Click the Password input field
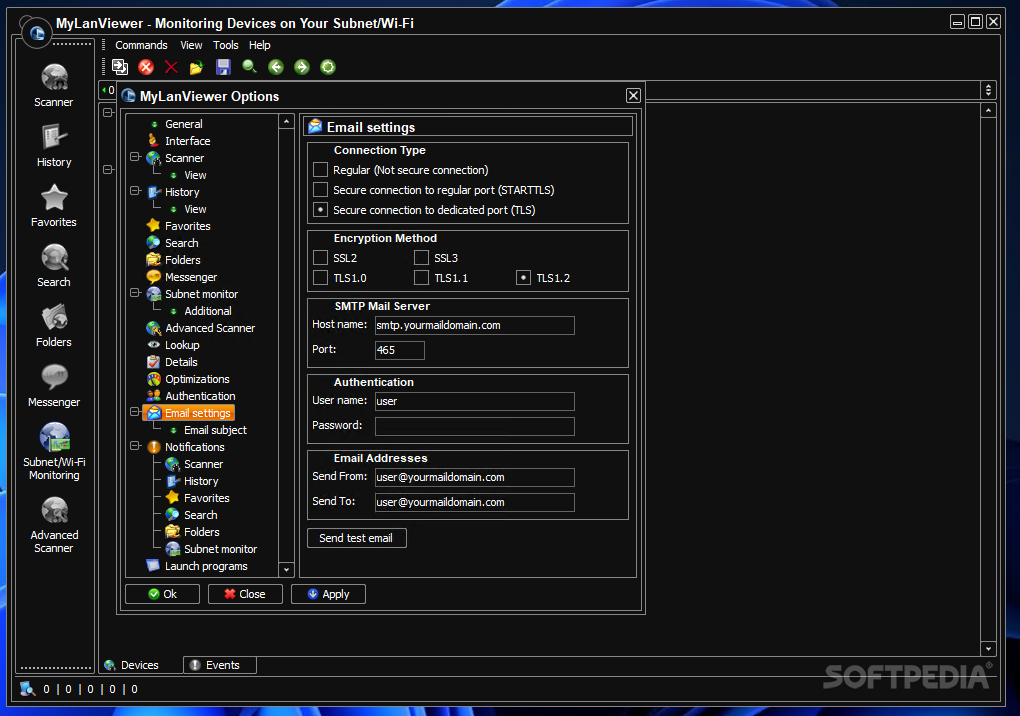The height and width of the screenshot is (716, 1020). pyautogui.click(x=475, y=427)
